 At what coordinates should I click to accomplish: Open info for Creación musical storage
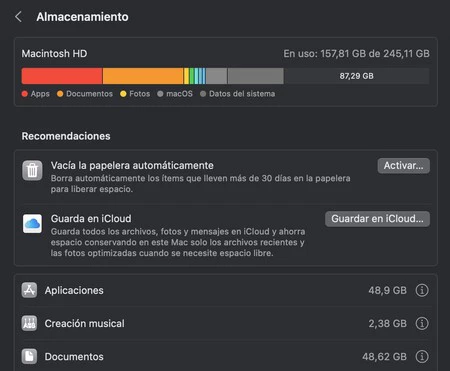422,323
